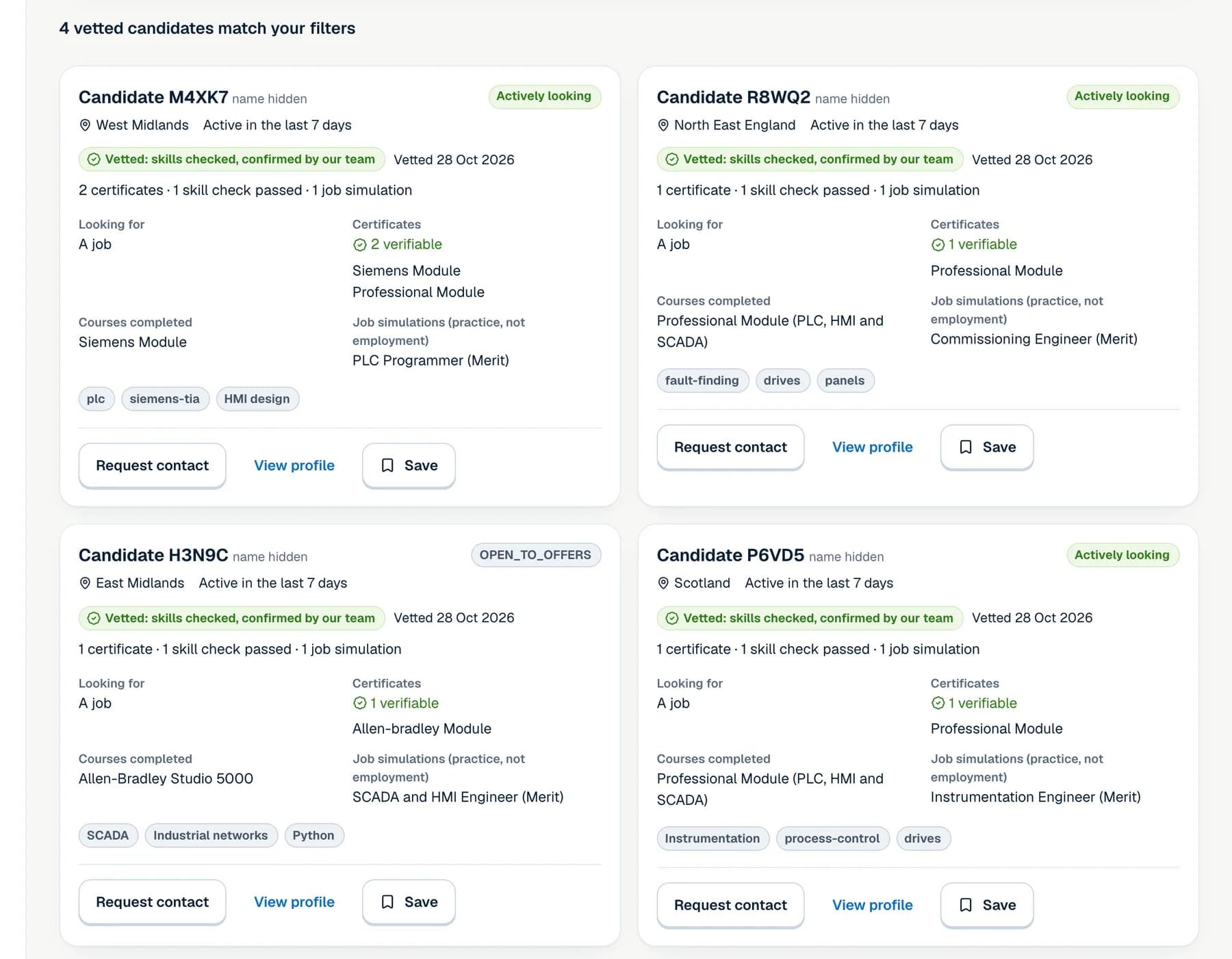1232x959 pixels.
Task: Click 'Allen-Bradley Studio 5000' course text
Action: pyautogui.click(x=166, y=779)
